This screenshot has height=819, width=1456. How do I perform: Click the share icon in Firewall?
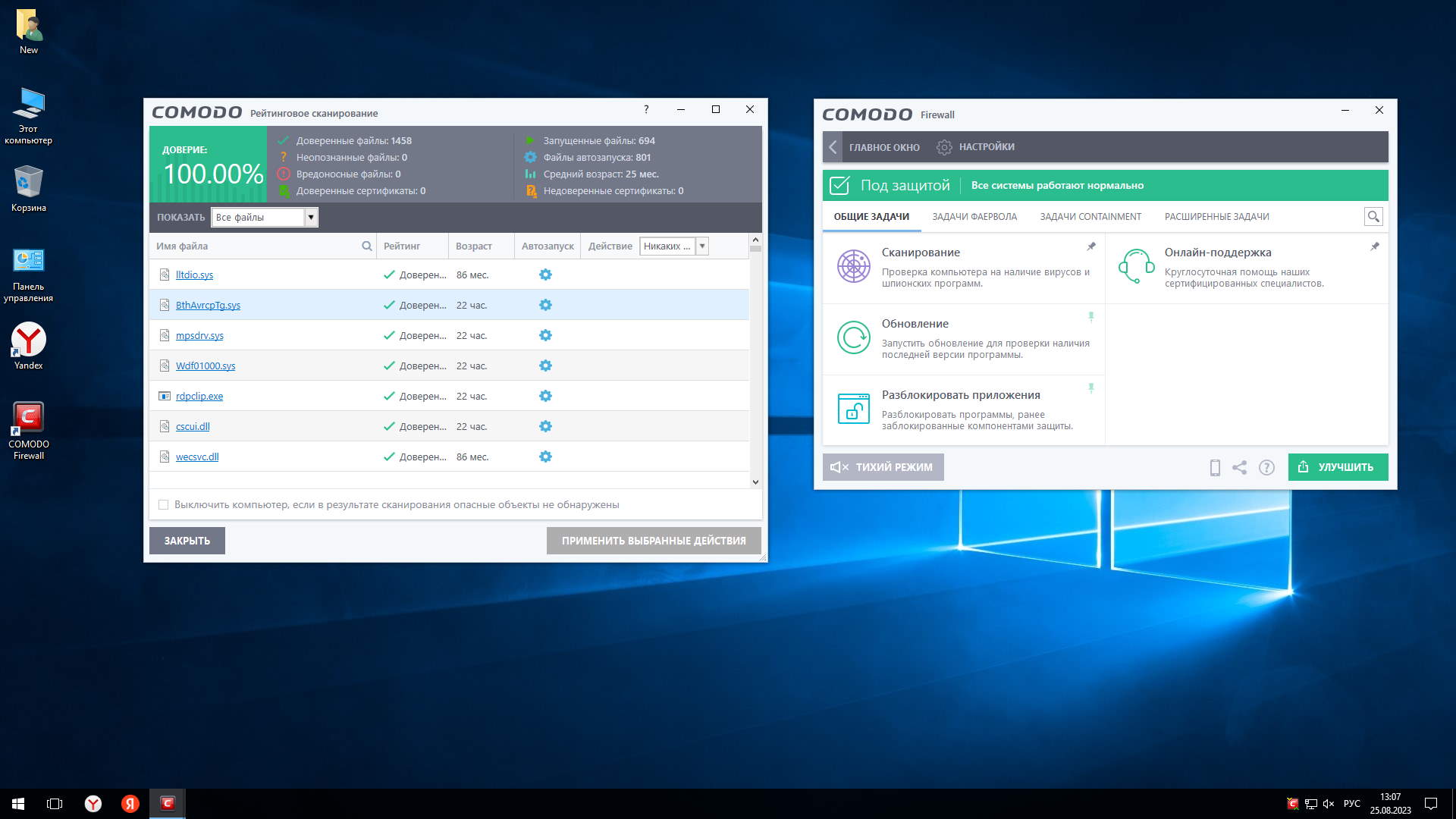tap(1240, 467)
